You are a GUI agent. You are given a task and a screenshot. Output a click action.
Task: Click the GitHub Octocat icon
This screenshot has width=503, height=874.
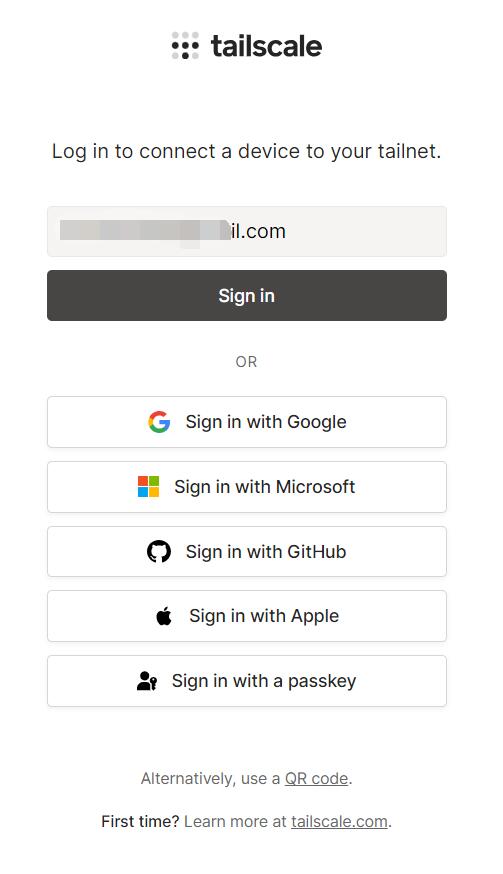[x=159, y=552]
